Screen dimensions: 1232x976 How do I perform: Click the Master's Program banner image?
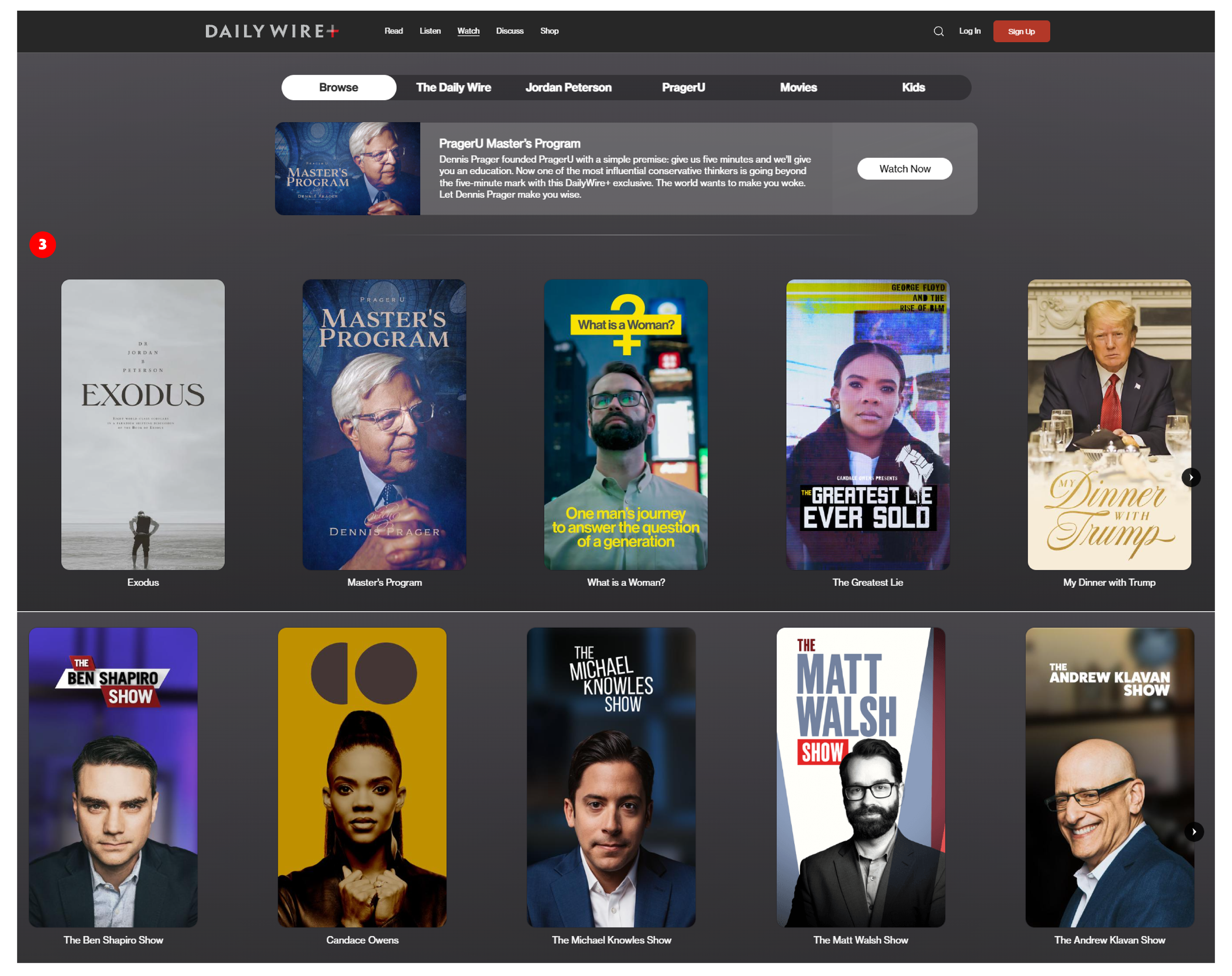[x=347, y=168]
